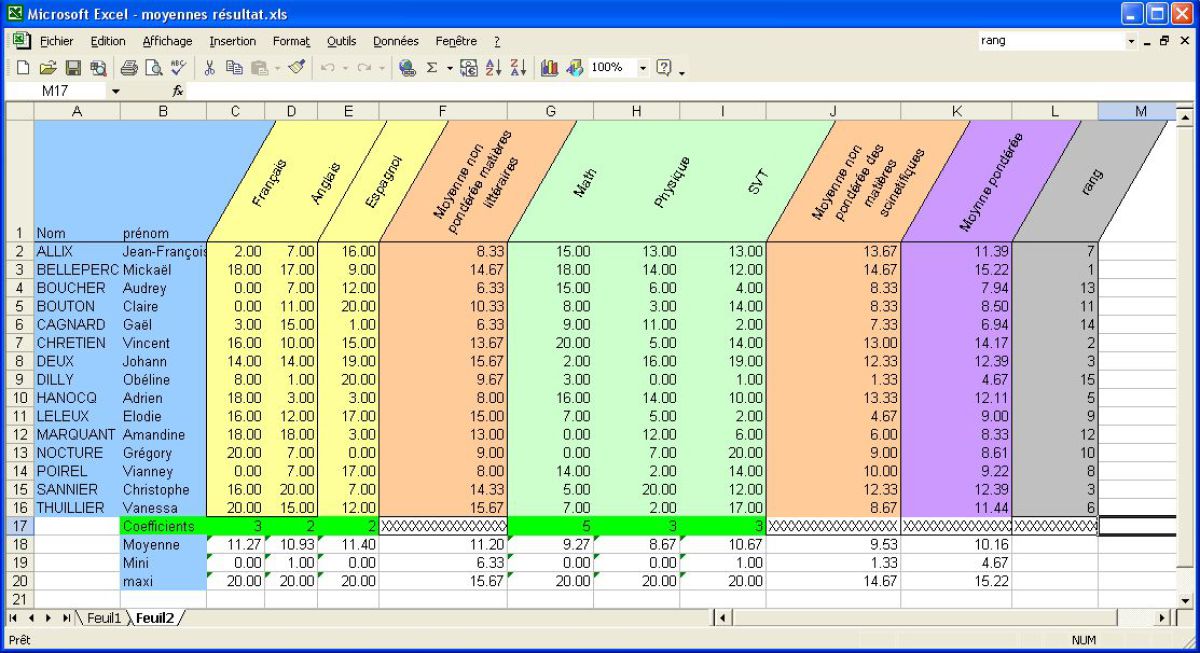1200x653 pixels.
Task: Open the 100% zoom dropdown
Action: click(645, 68)
